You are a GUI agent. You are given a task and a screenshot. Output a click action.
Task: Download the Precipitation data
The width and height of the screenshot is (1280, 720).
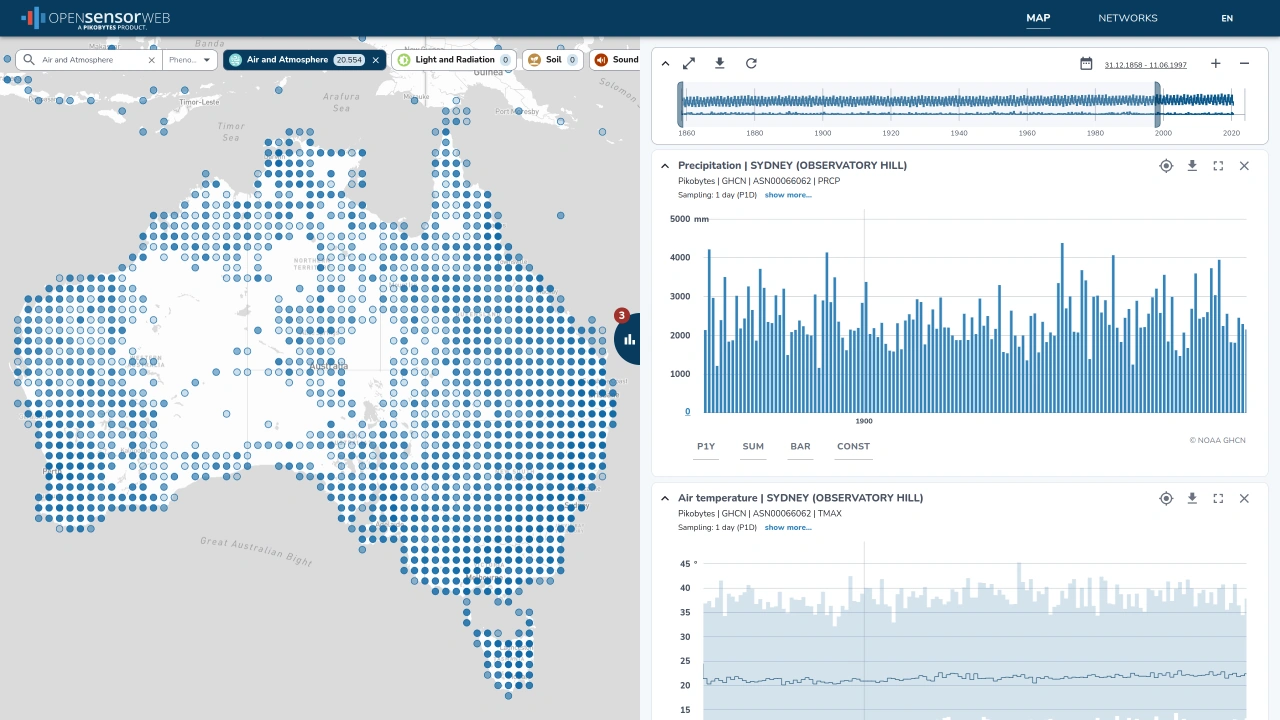pos(1192,166)
